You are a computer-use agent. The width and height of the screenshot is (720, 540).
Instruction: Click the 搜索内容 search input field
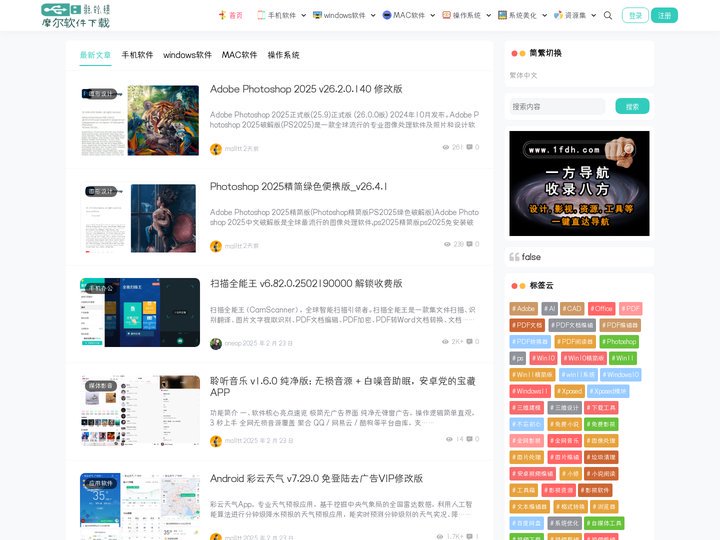tap(557, 107)
